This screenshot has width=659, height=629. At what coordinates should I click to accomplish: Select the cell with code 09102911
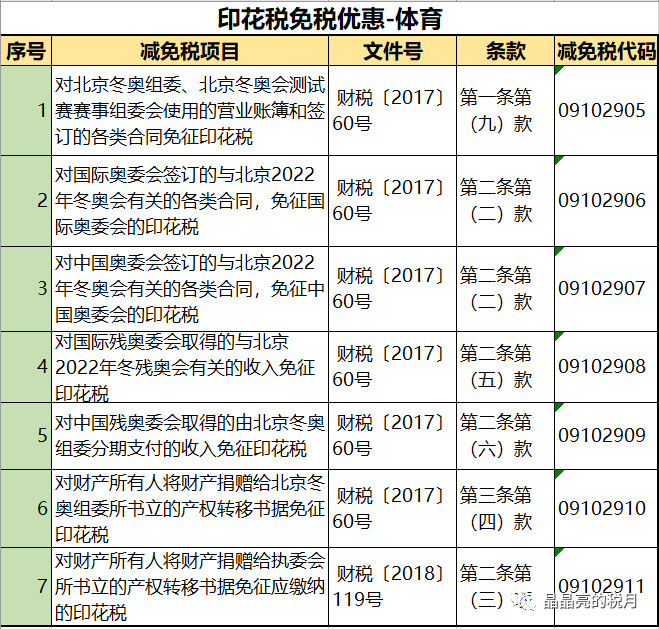tap(602, 585)
